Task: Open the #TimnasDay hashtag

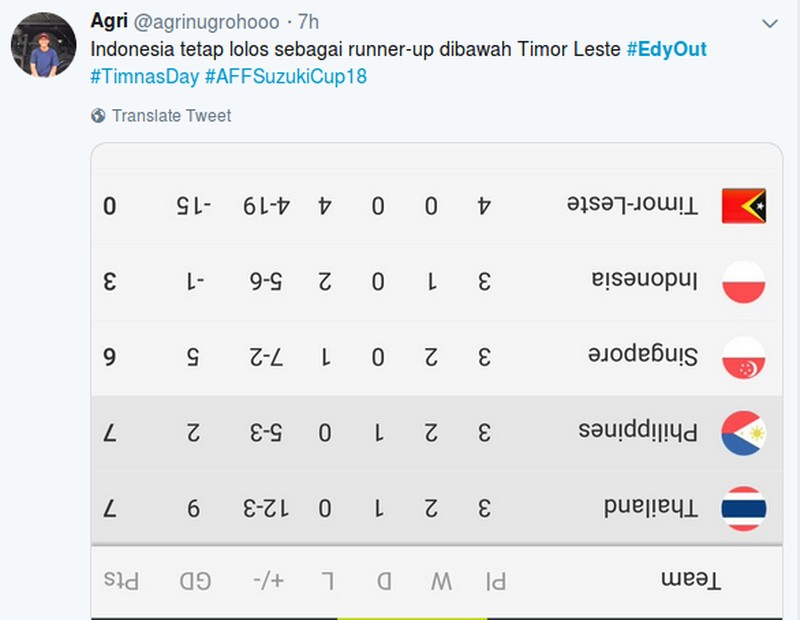Action: click(x=144, y=77)
